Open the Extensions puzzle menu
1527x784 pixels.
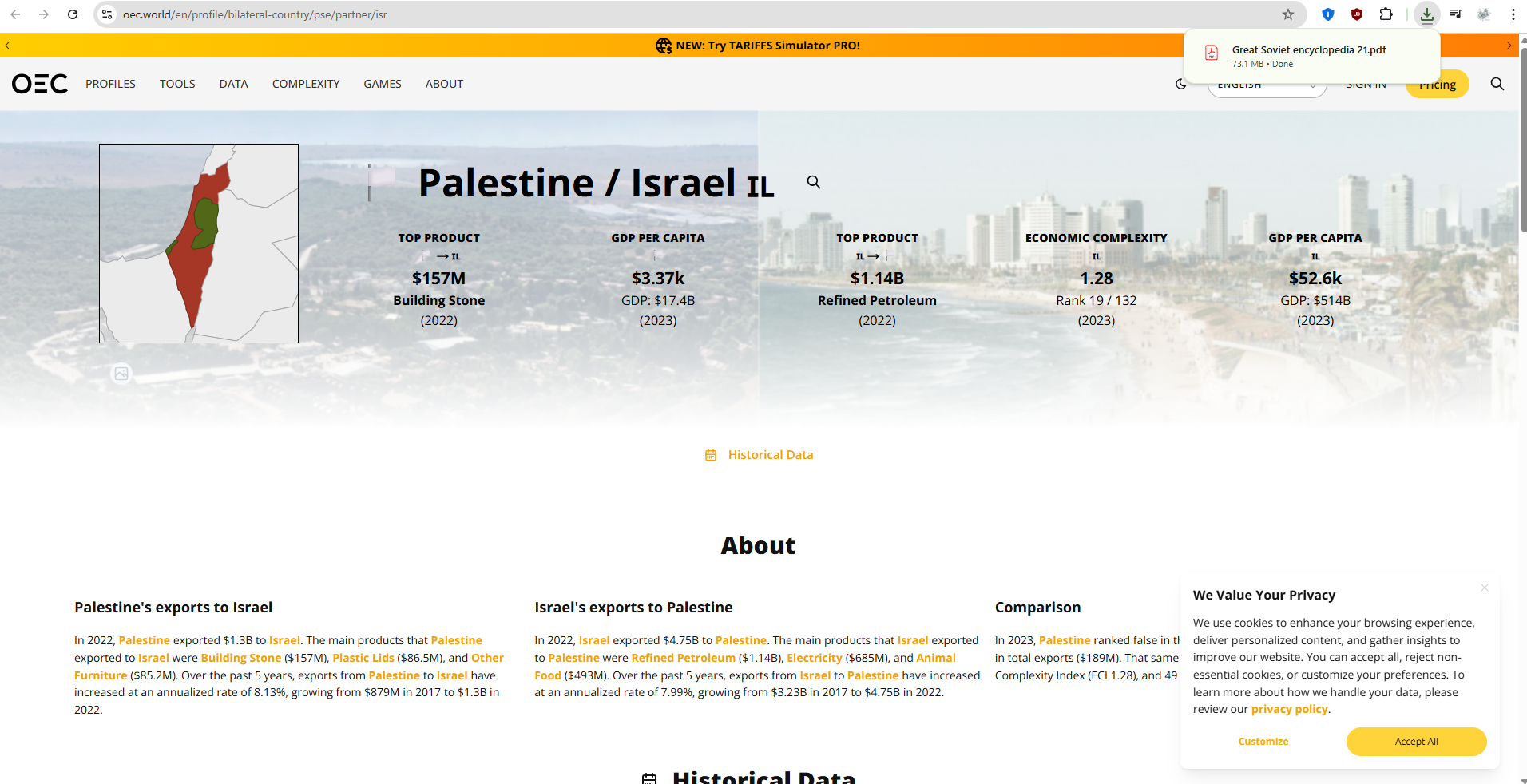click(1386, 14)
